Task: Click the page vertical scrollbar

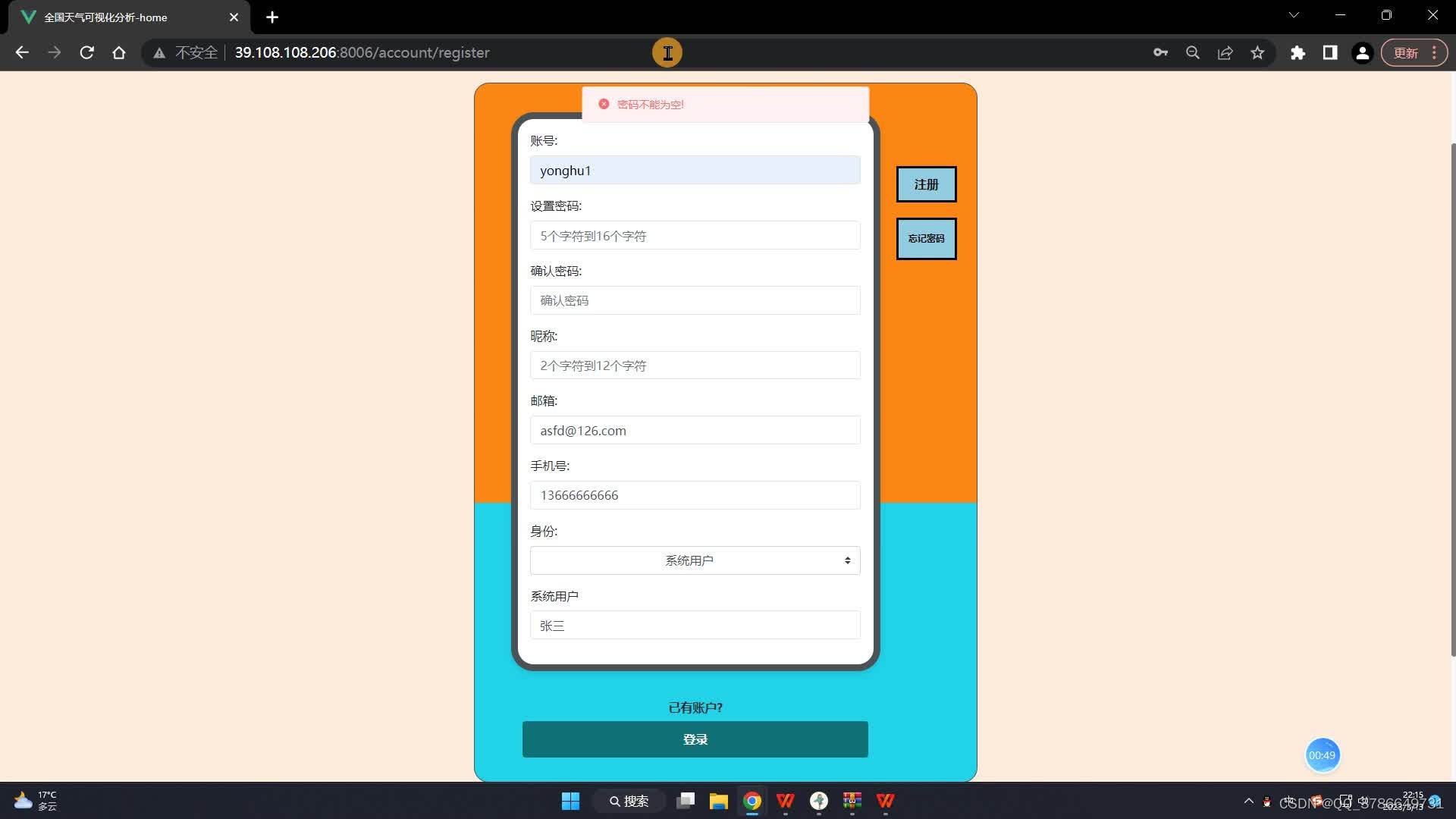Action: click(1452, 398)
